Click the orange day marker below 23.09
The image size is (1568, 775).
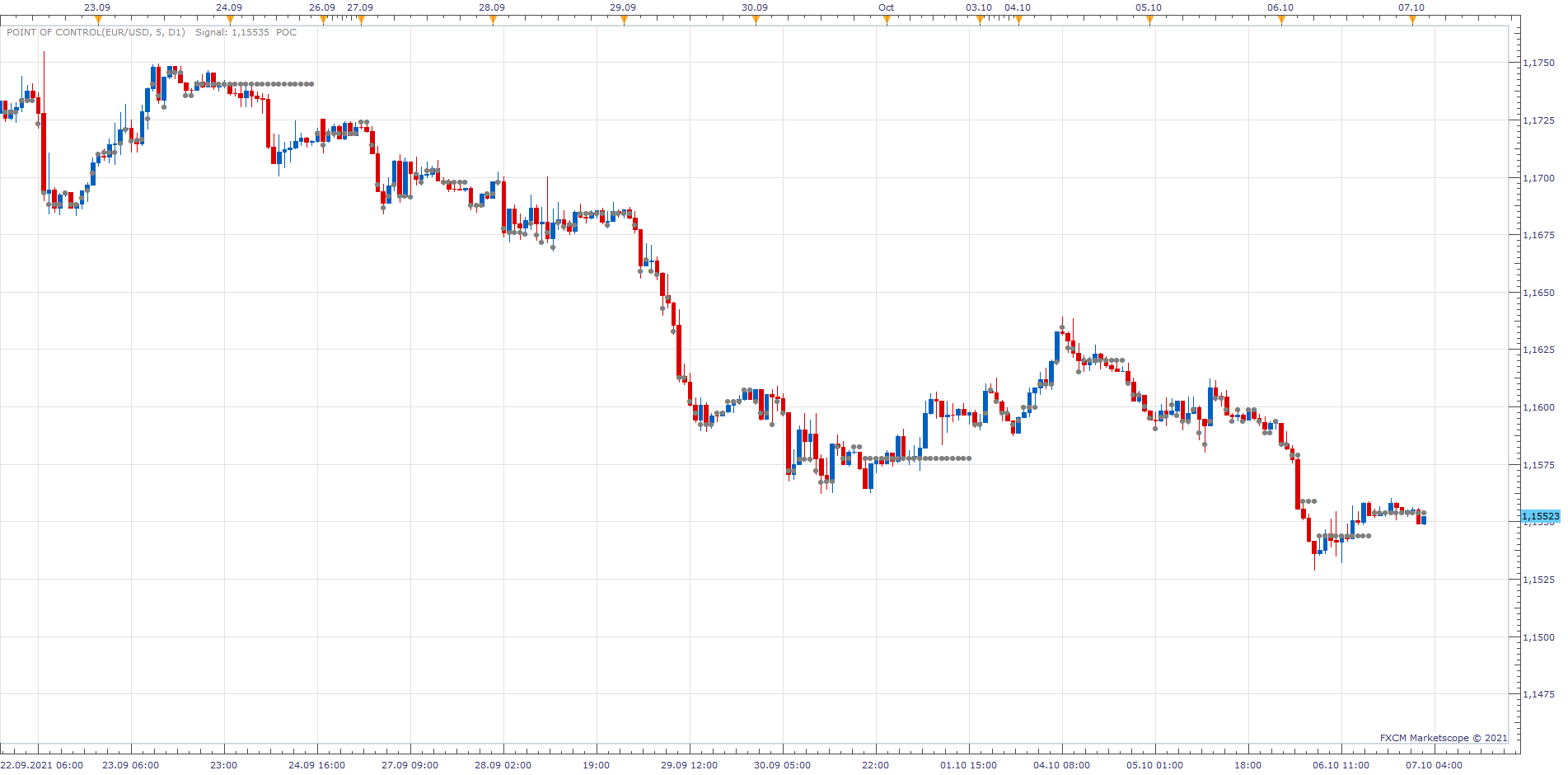(98, 21)
